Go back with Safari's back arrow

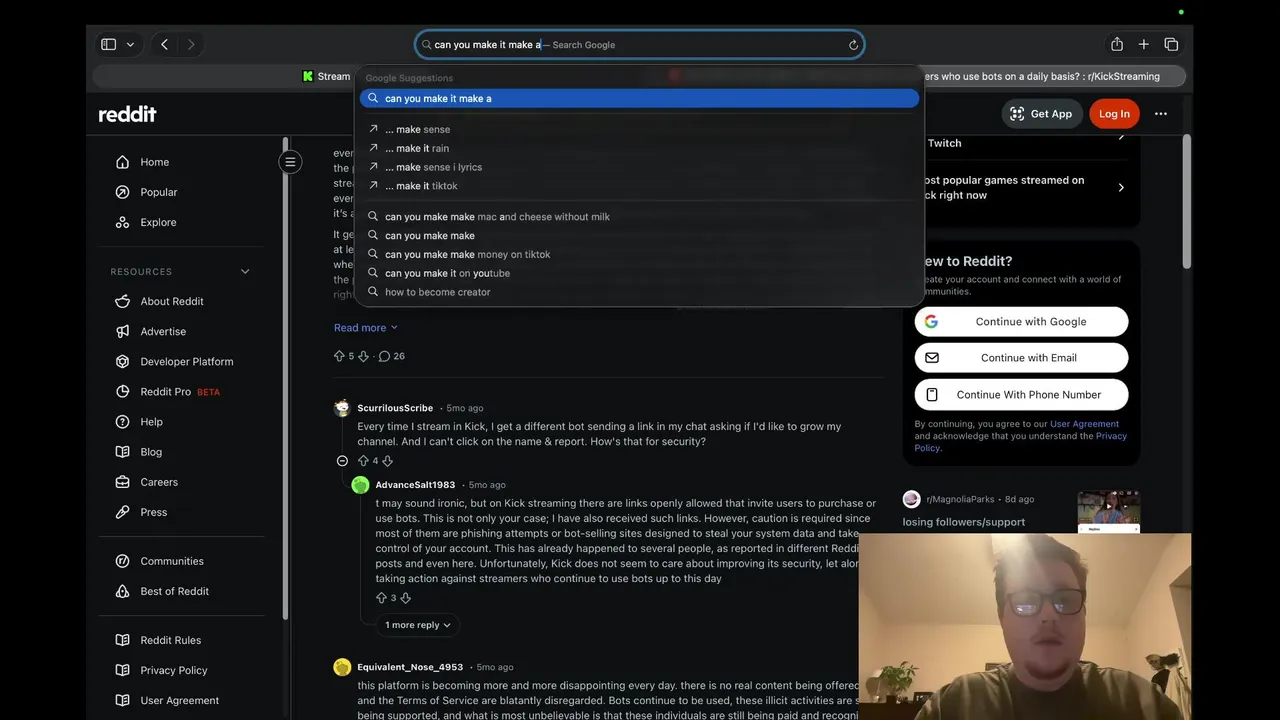pos(164,44)
